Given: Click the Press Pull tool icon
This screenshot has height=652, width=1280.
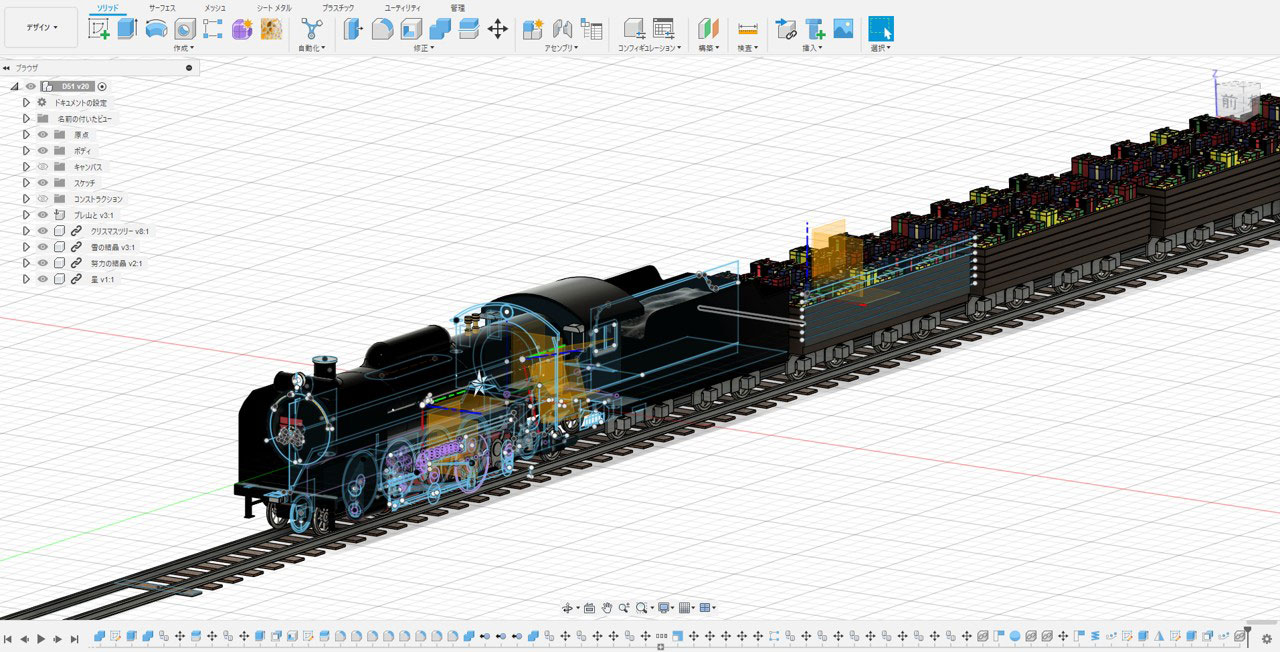Looking at the screenshot, I should pos(353,29).
